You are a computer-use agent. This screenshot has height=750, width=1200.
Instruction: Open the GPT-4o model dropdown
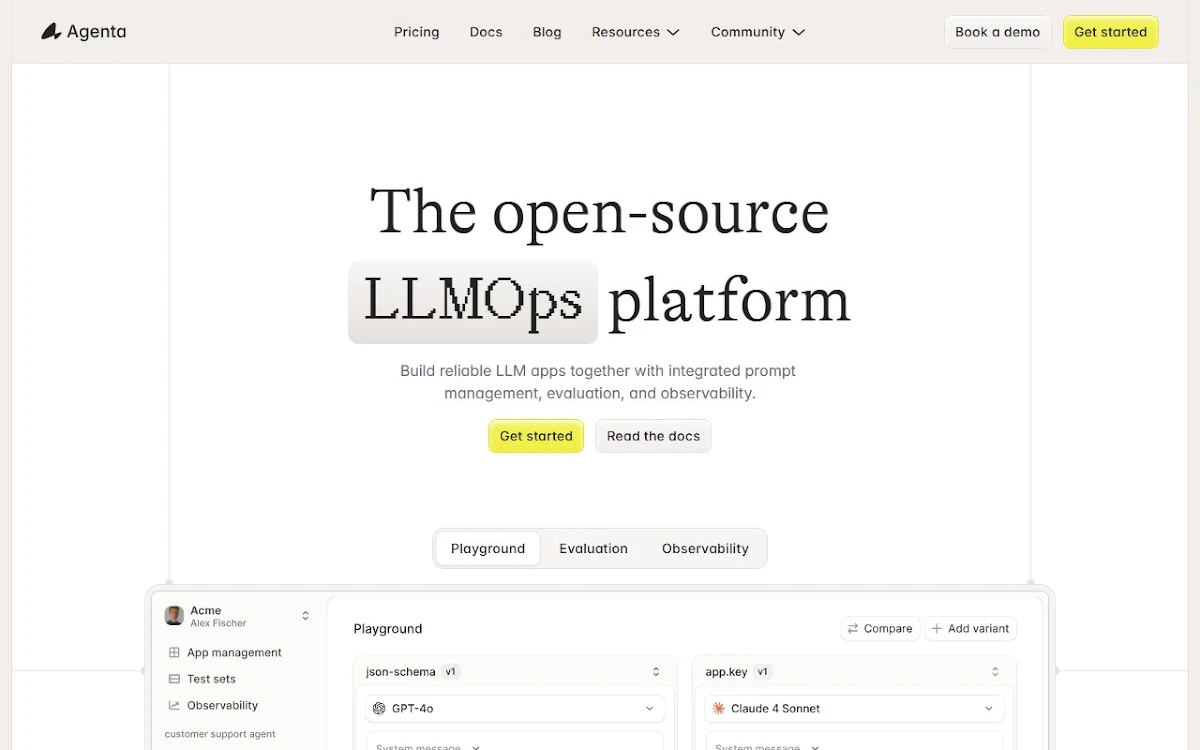coord(515,709)
